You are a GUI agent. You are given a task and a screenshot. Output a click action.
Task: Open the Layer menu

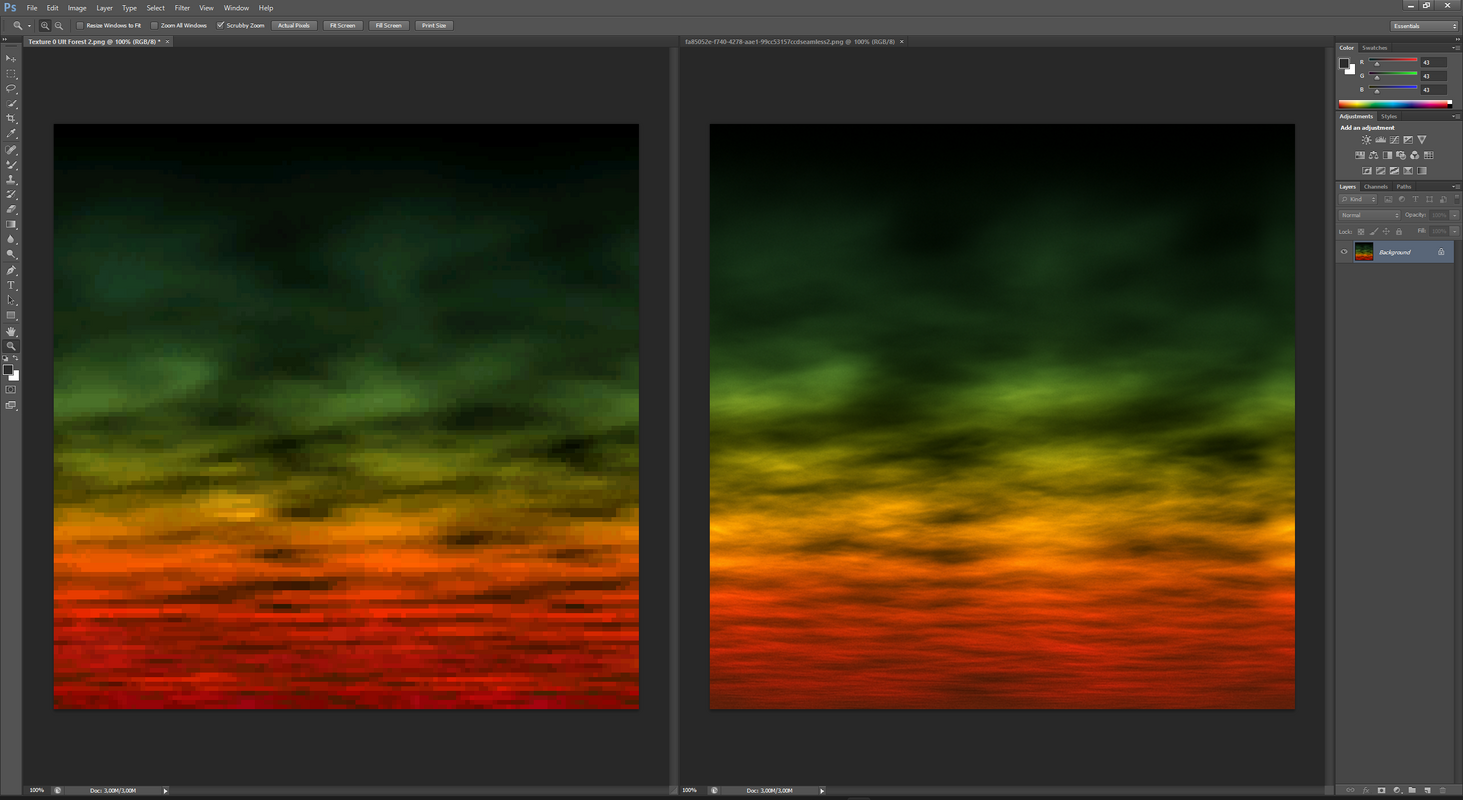click(x=105, y=8)
